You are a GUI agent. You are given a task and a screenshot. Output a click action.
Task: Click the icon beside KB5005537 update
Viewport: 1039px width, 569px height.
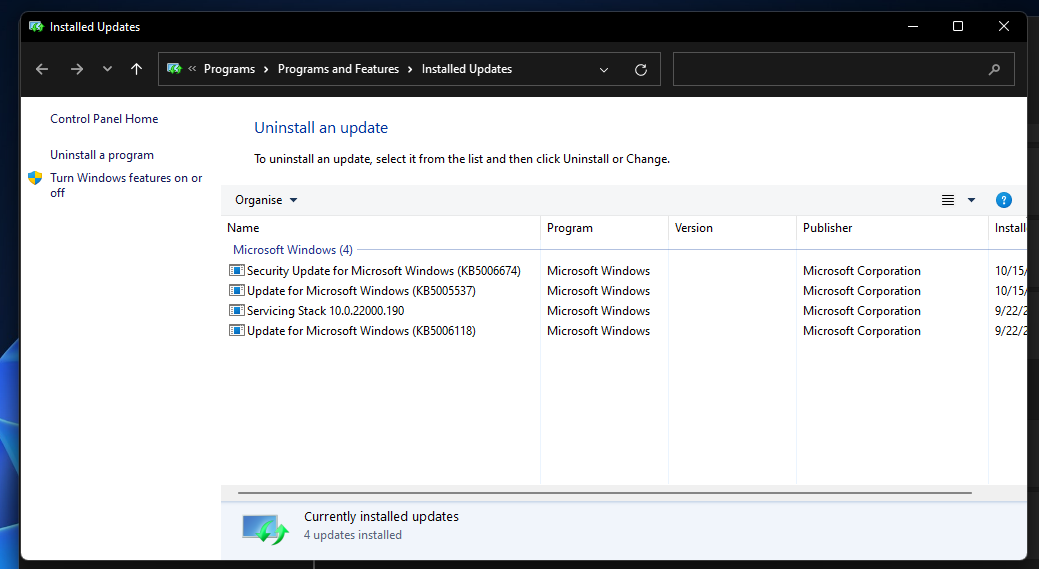pos(237,290)
